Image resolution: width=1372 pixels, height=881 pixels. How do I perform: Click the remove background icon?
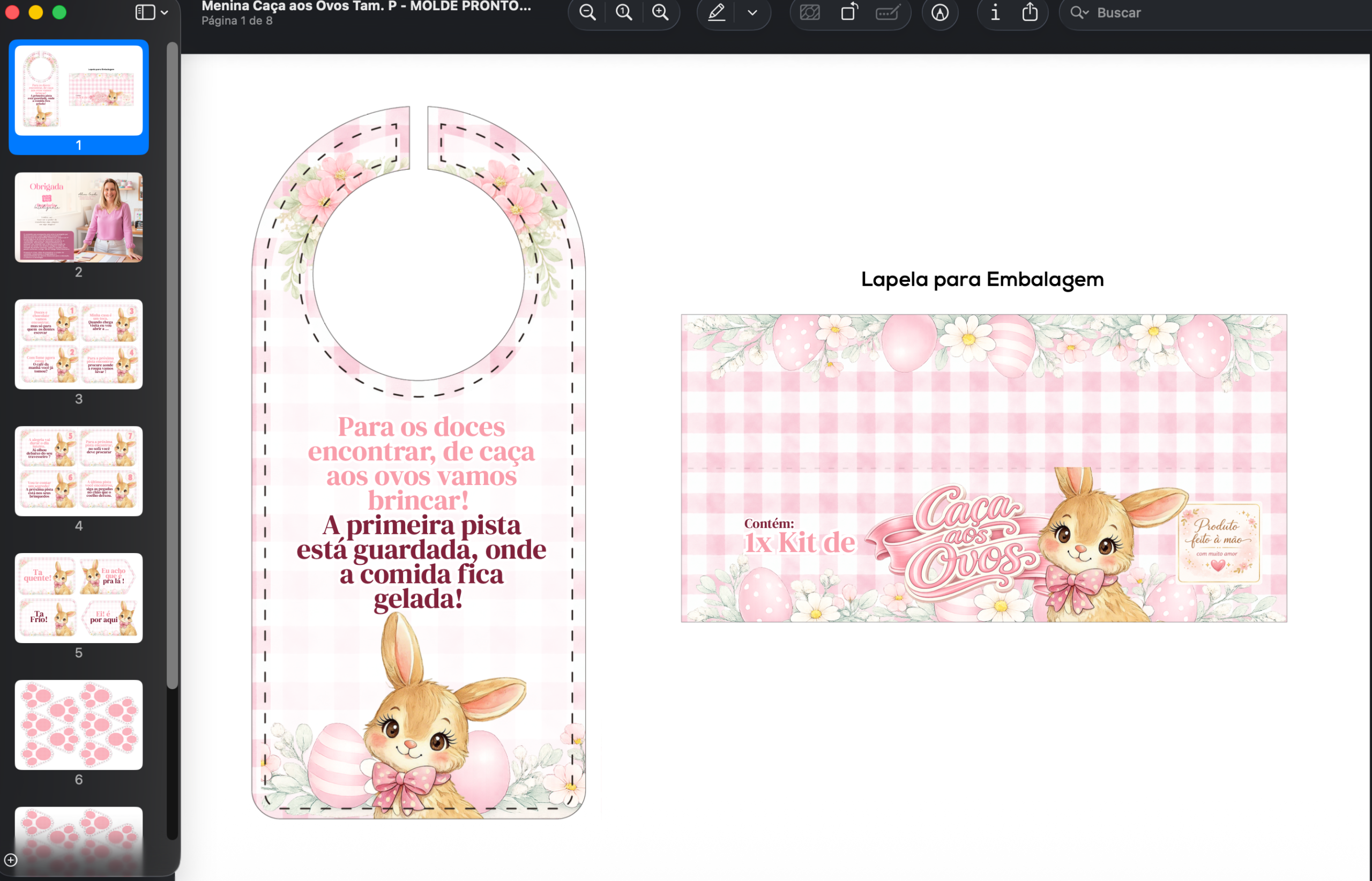tap(810, 12)
